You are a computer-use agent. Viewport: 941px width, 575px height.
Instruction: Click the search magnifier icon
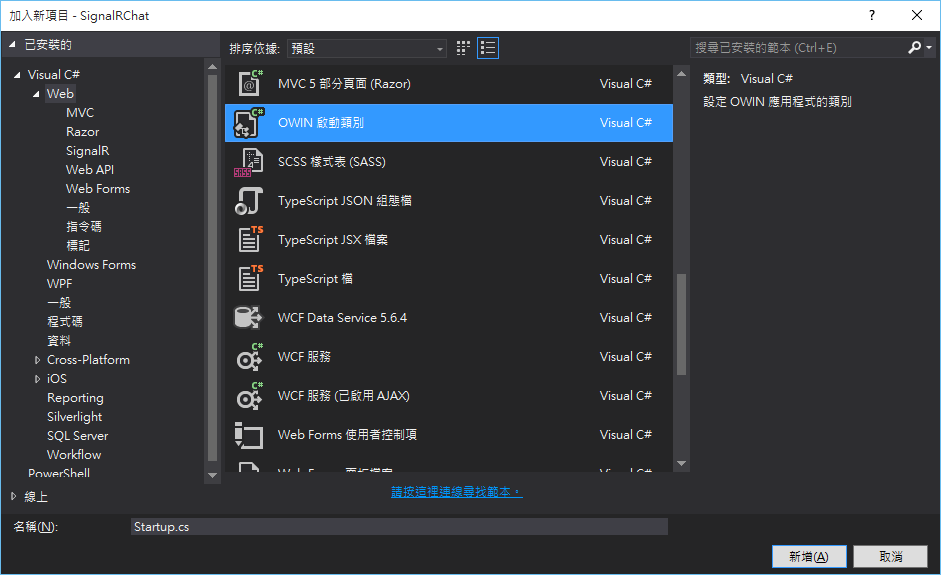[914, 47]
